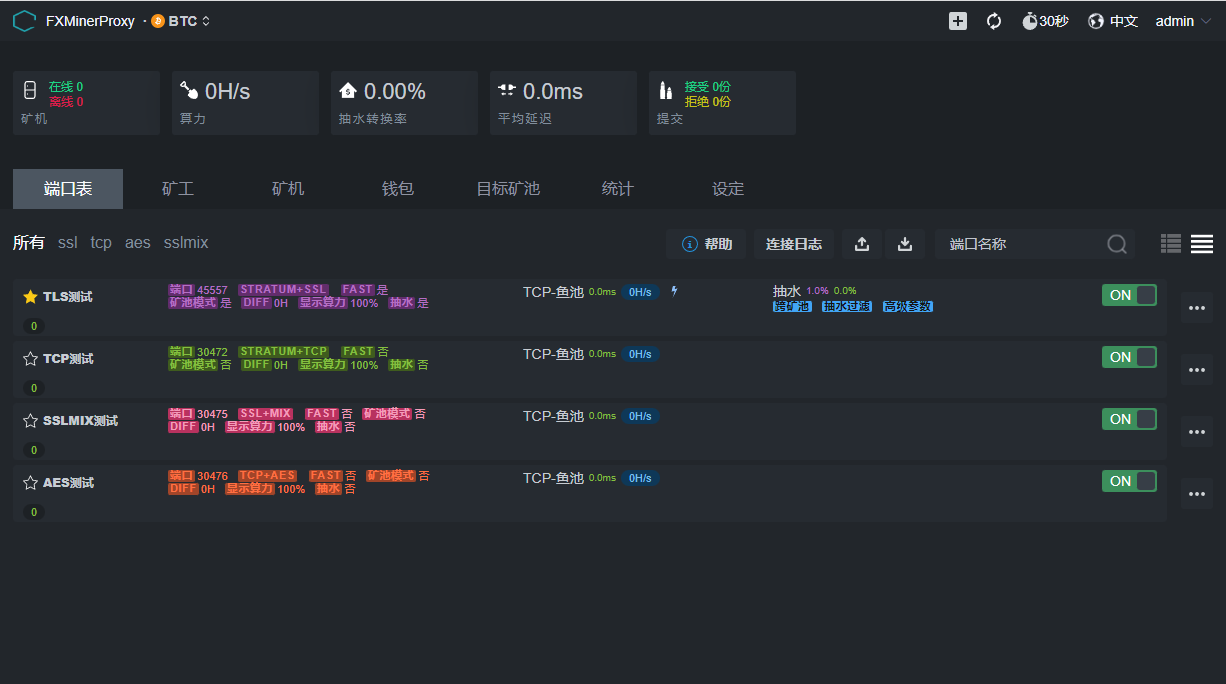Click the 平均延迟 latency icon
Viewport: 1226px width, 684px height.
click(507, 90)
